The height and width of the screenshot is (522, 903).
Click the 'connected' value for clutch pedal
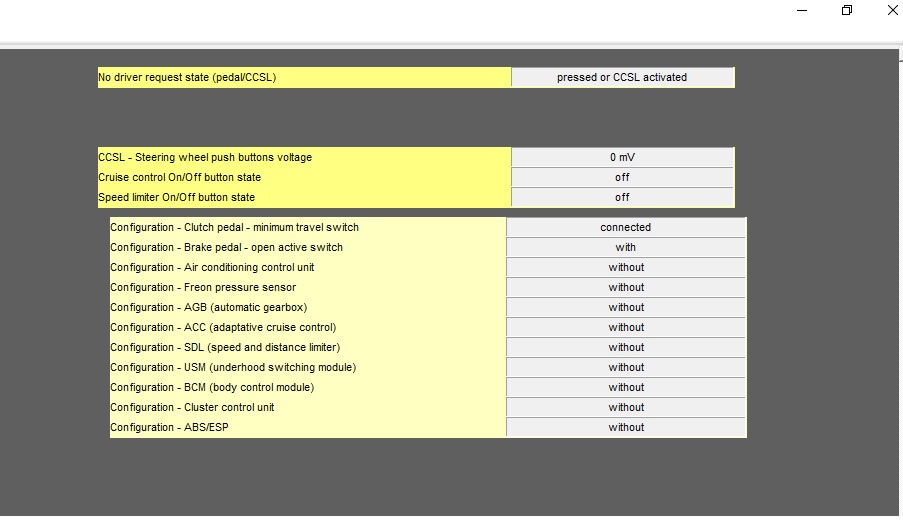pyautogui.click(x=626, y=228)
